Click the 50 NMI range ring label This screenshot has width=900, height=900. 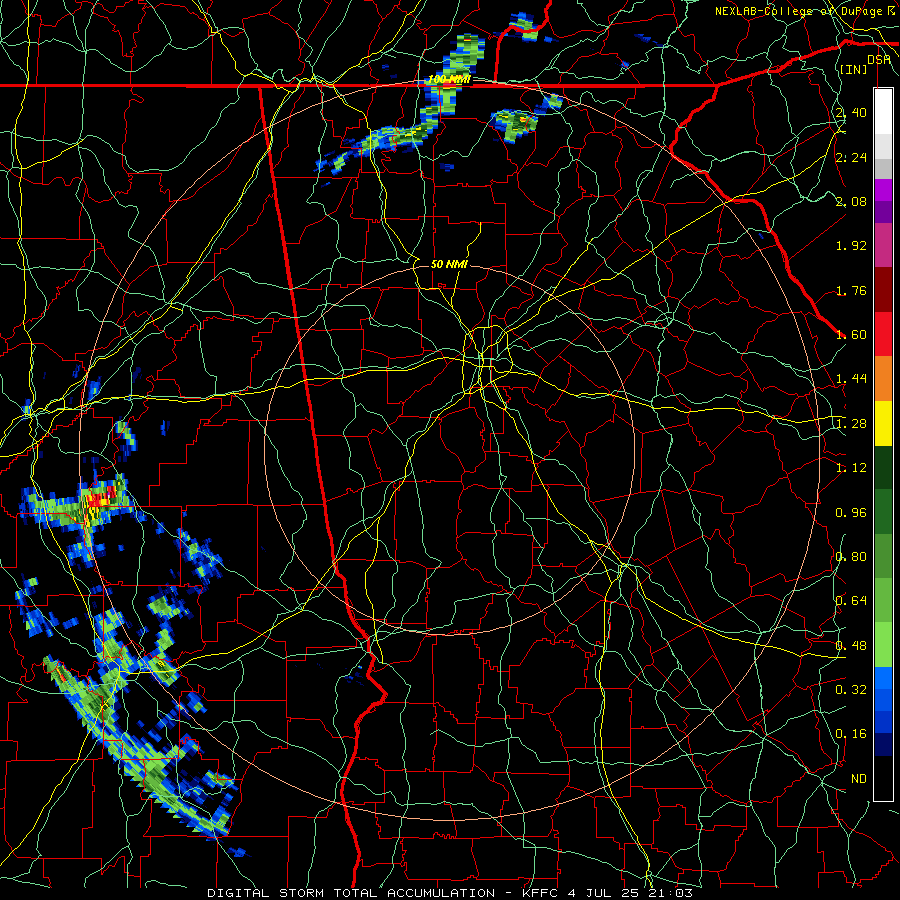click(x=449, y=264)
